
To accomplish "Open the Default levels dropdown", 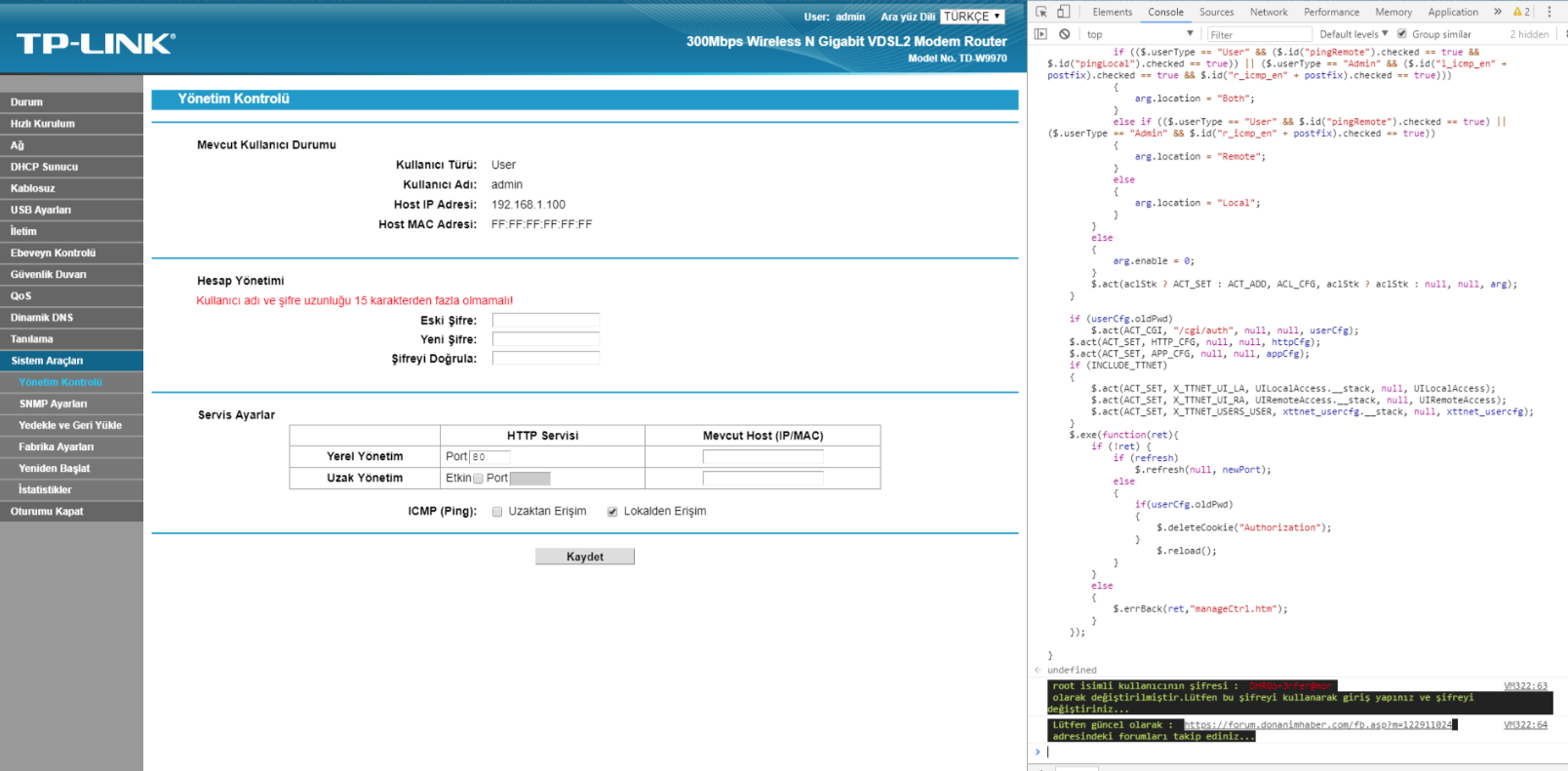I will coord(1353,34).
